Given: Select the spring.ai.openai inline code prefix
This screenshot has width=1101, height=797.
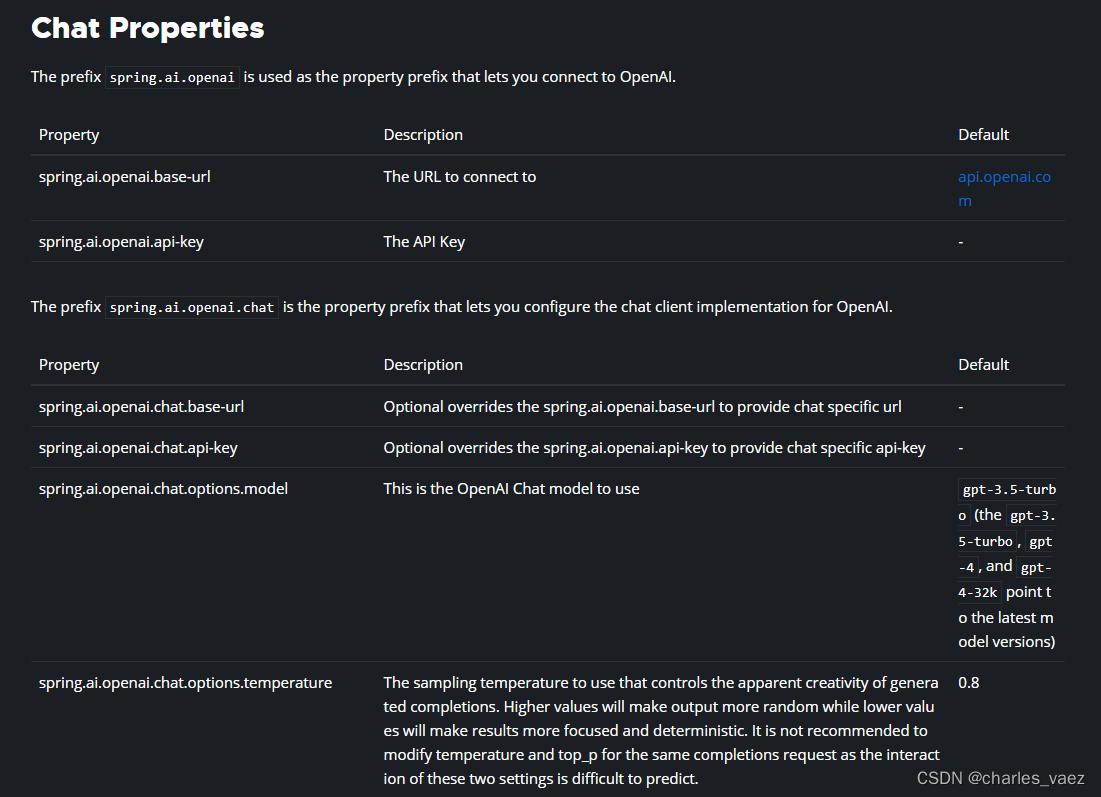Looking at the screenshot, I should 172,77.
